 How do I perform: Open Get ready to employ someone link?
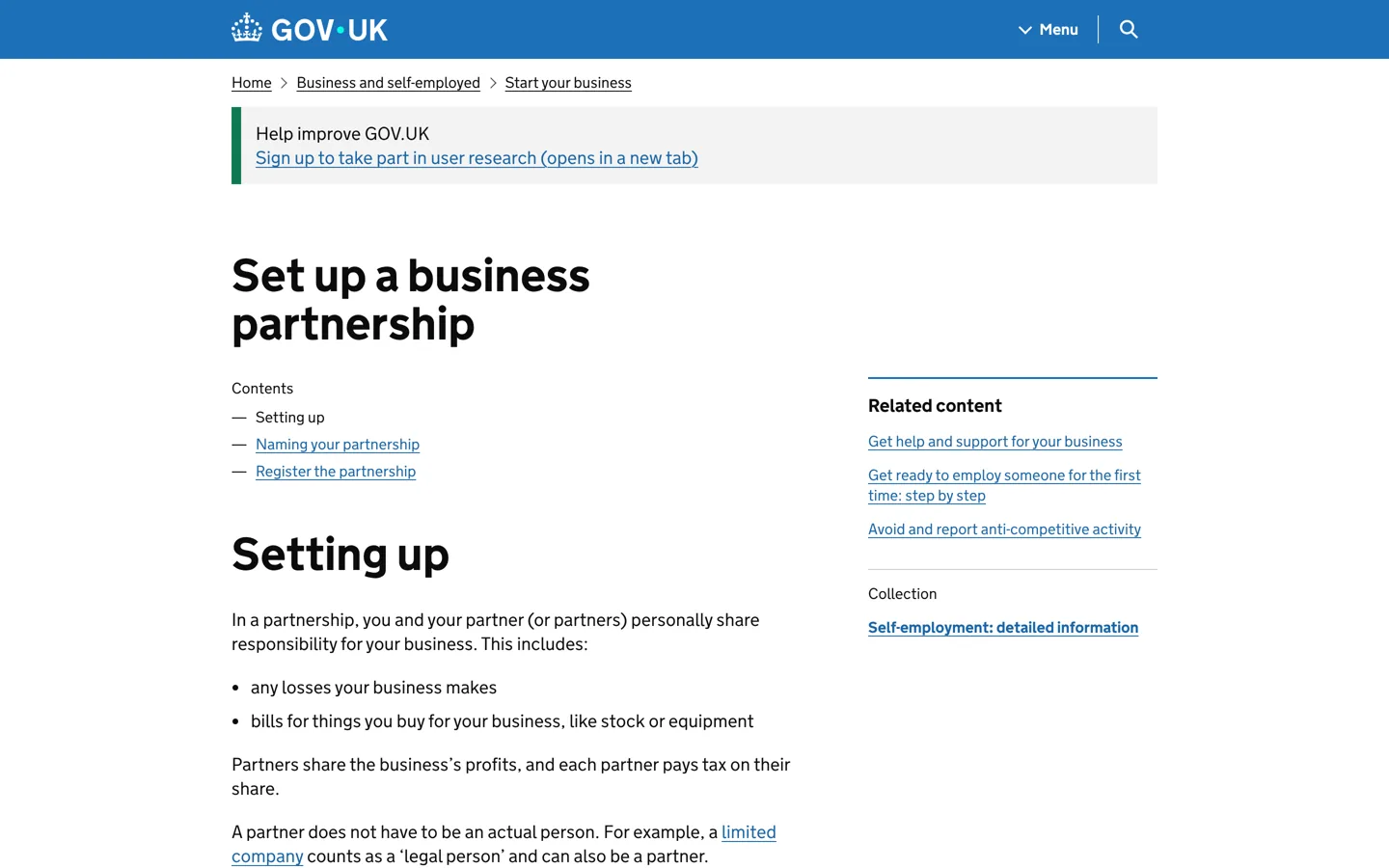coord(1004,485)
